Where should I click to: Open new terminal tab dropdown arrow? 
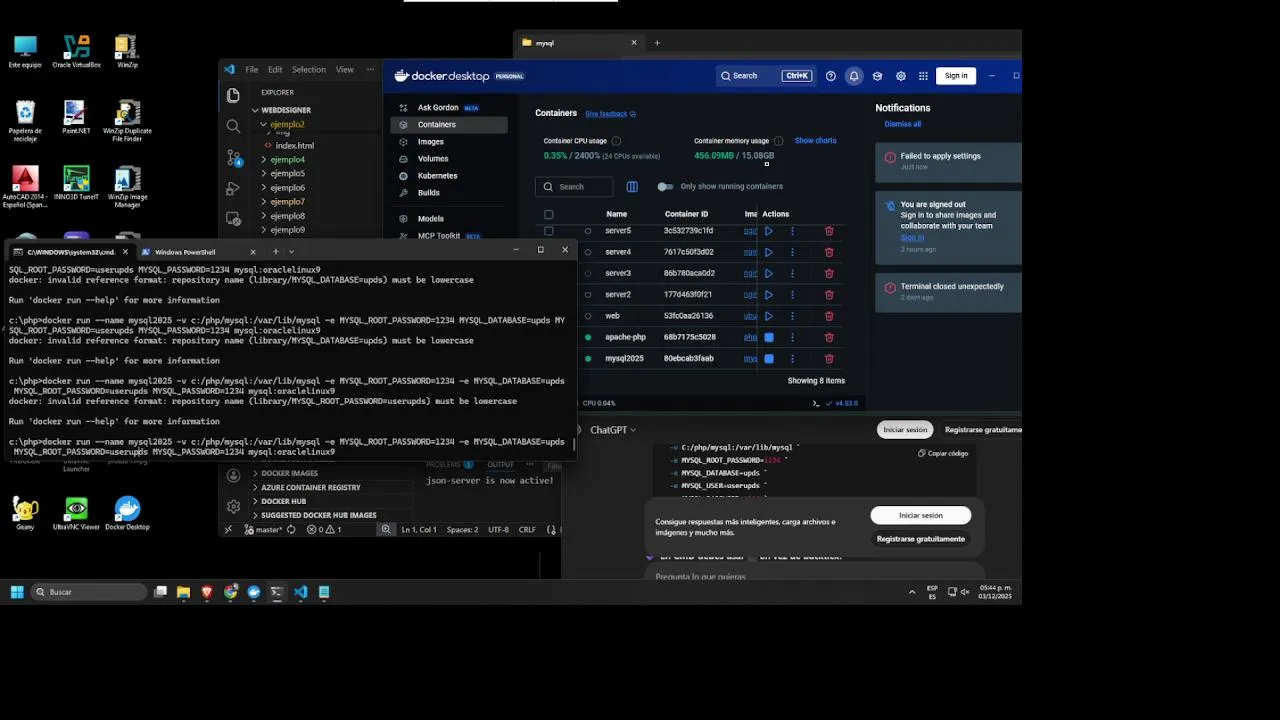click(291, 252)
